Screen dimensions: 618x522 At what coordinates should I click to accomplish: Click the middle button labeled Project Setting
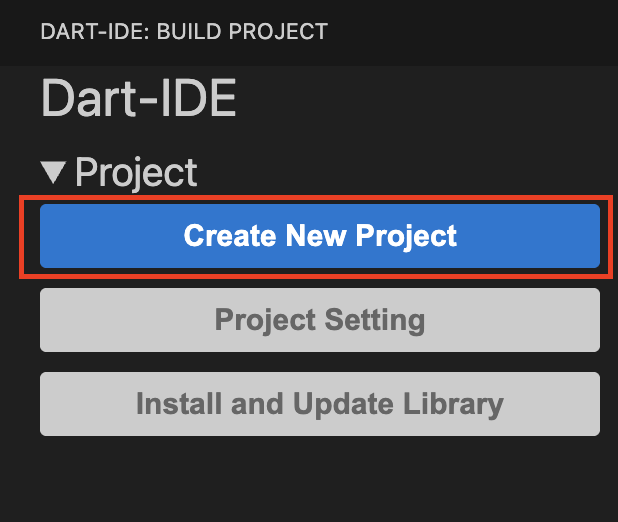tap(320, 320)
